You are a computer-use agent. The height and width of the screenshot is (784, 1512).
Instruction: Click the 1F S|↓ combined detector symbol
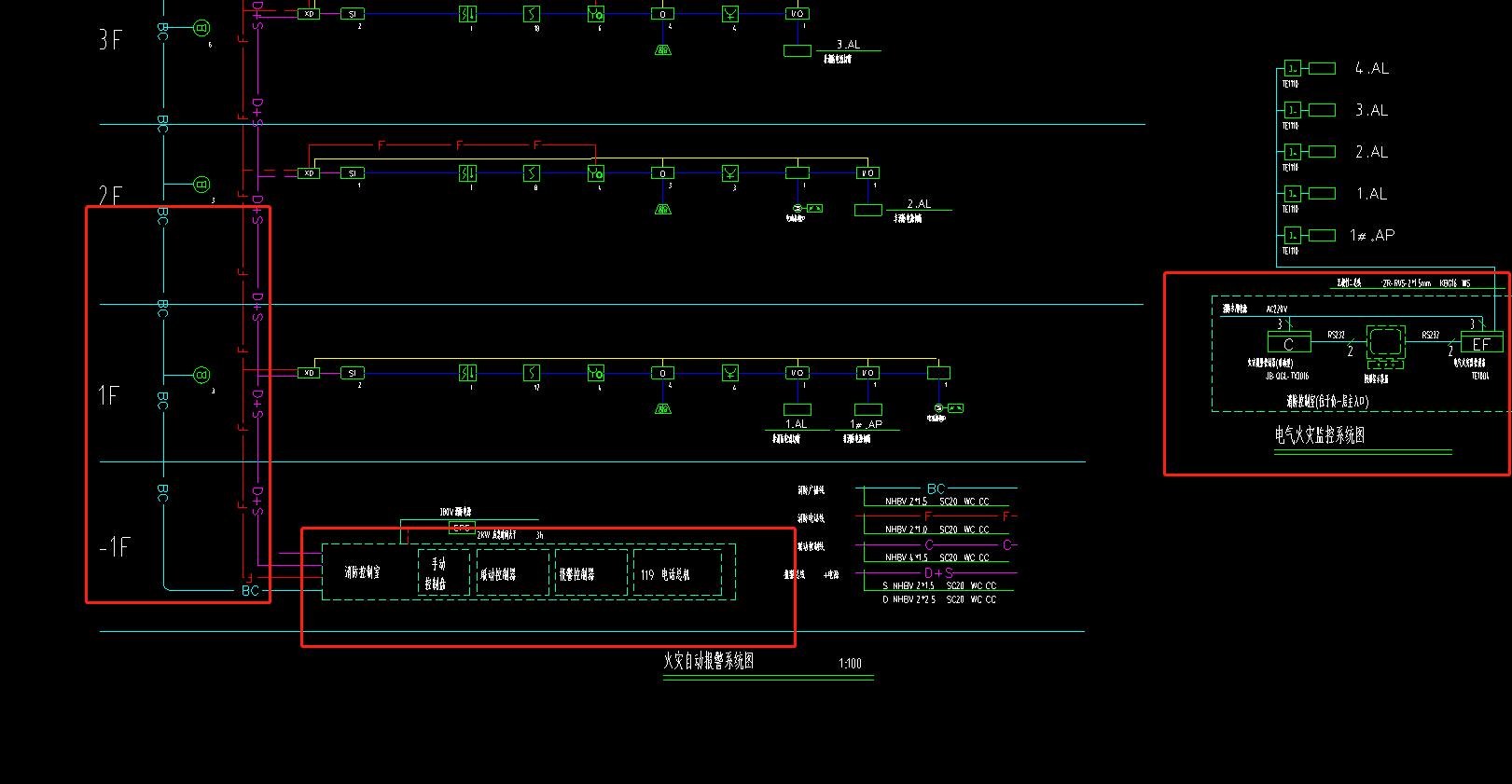tap(468, 373)
